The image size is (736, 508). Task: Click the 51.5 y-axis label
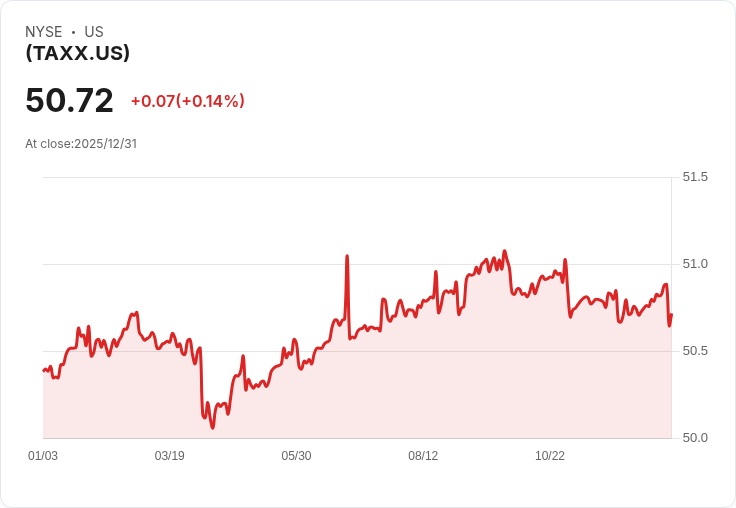pyautogui.click(x=695, y=177)
